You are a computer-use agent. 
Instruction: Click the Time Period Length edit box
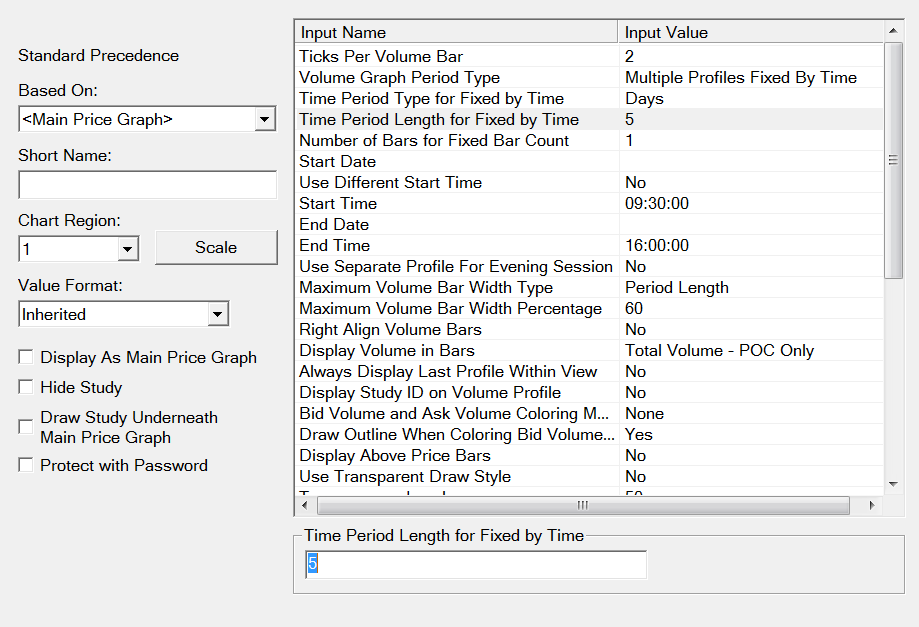476,565
